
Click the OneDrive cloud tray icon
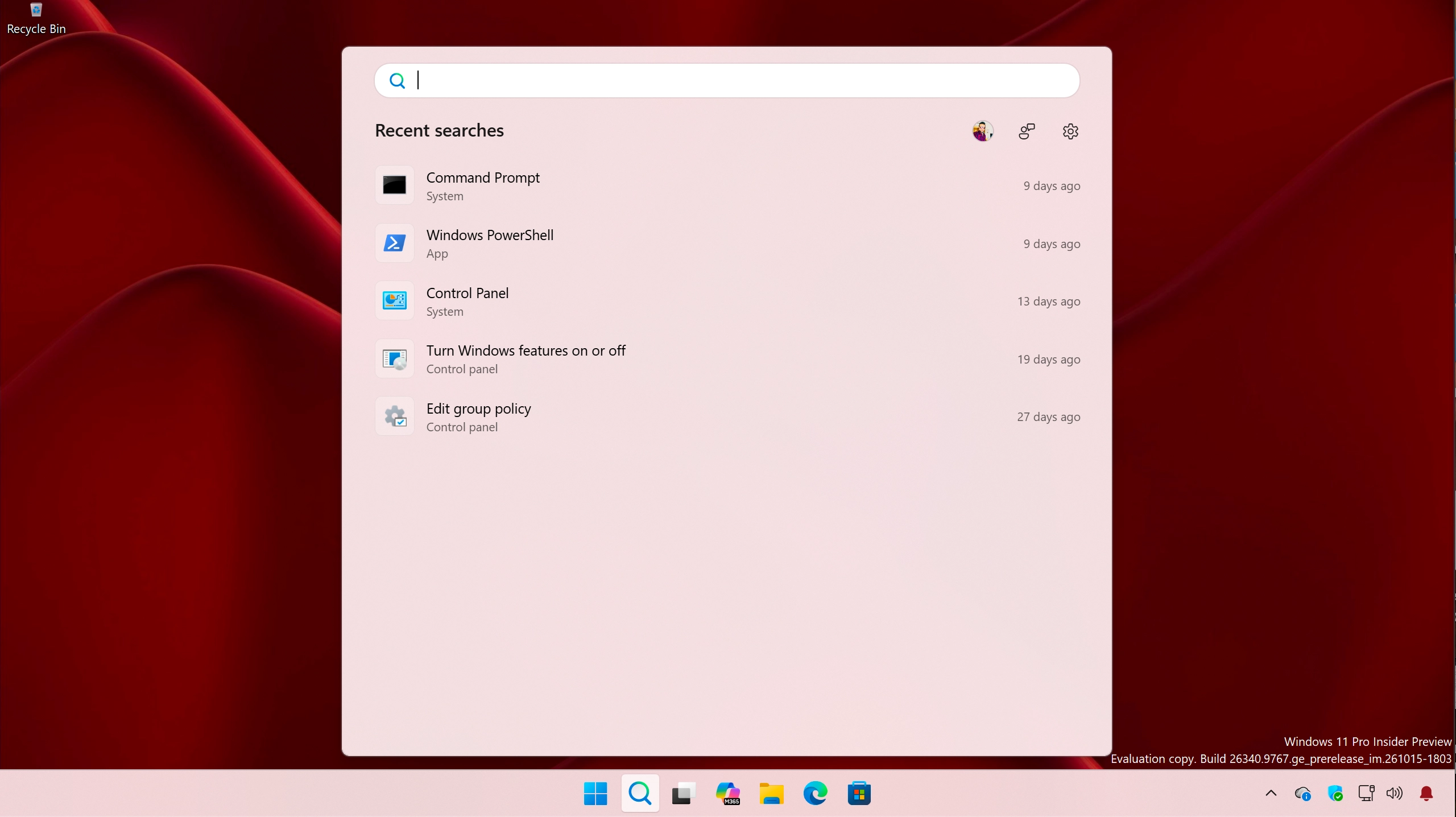1303,793
